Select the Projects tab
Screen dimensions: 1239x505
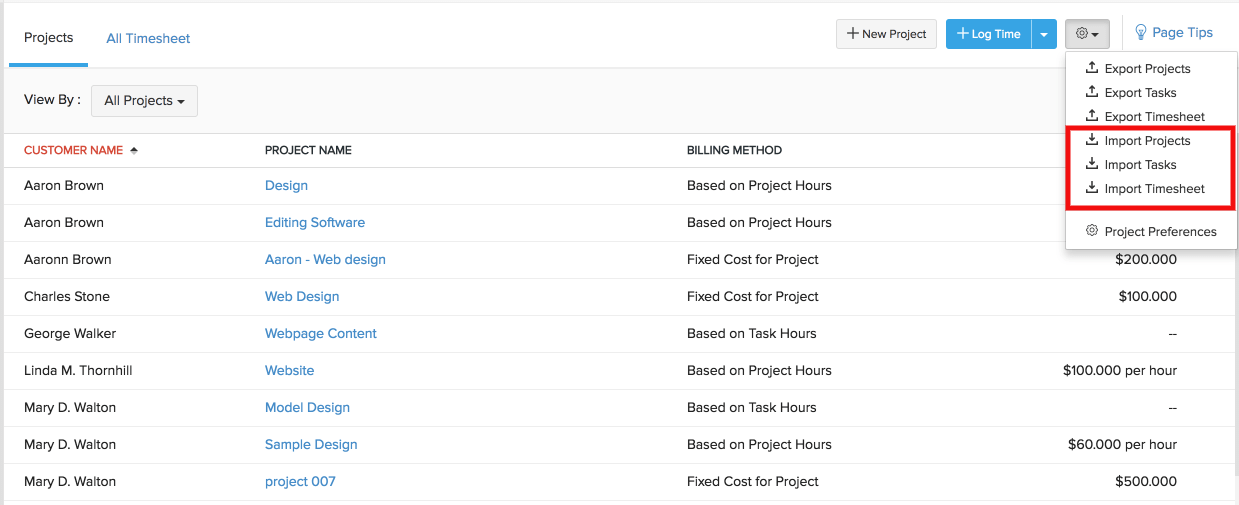(x=49, y=38)
